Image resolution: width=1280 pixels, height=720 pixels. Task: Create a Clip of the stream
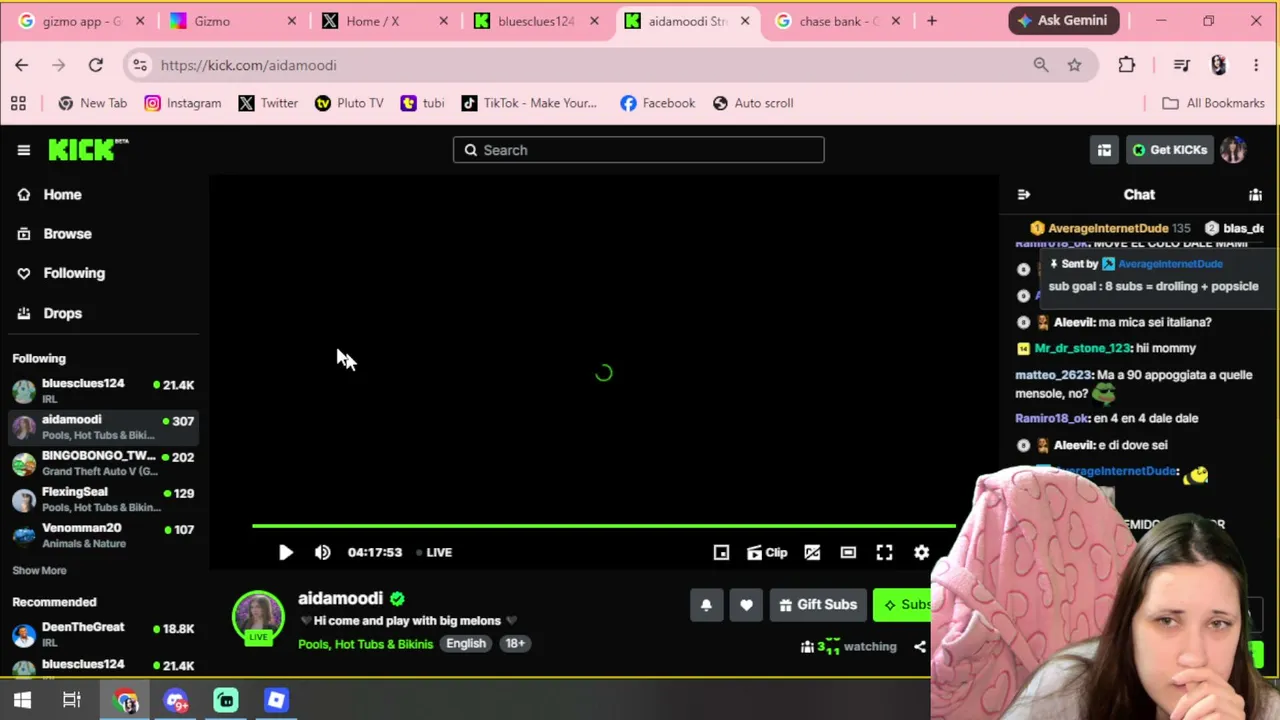[x=767, y=552]
